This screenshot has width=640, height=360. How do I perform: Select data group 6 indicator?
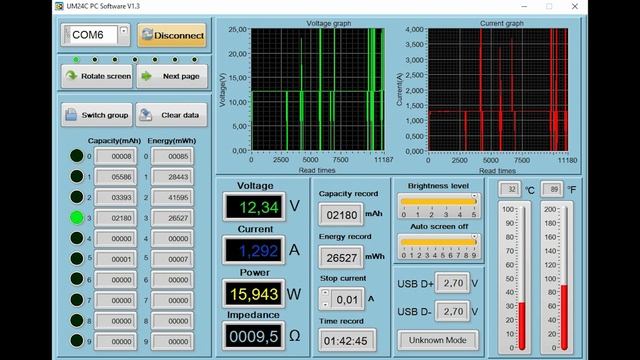click(76, 279)
